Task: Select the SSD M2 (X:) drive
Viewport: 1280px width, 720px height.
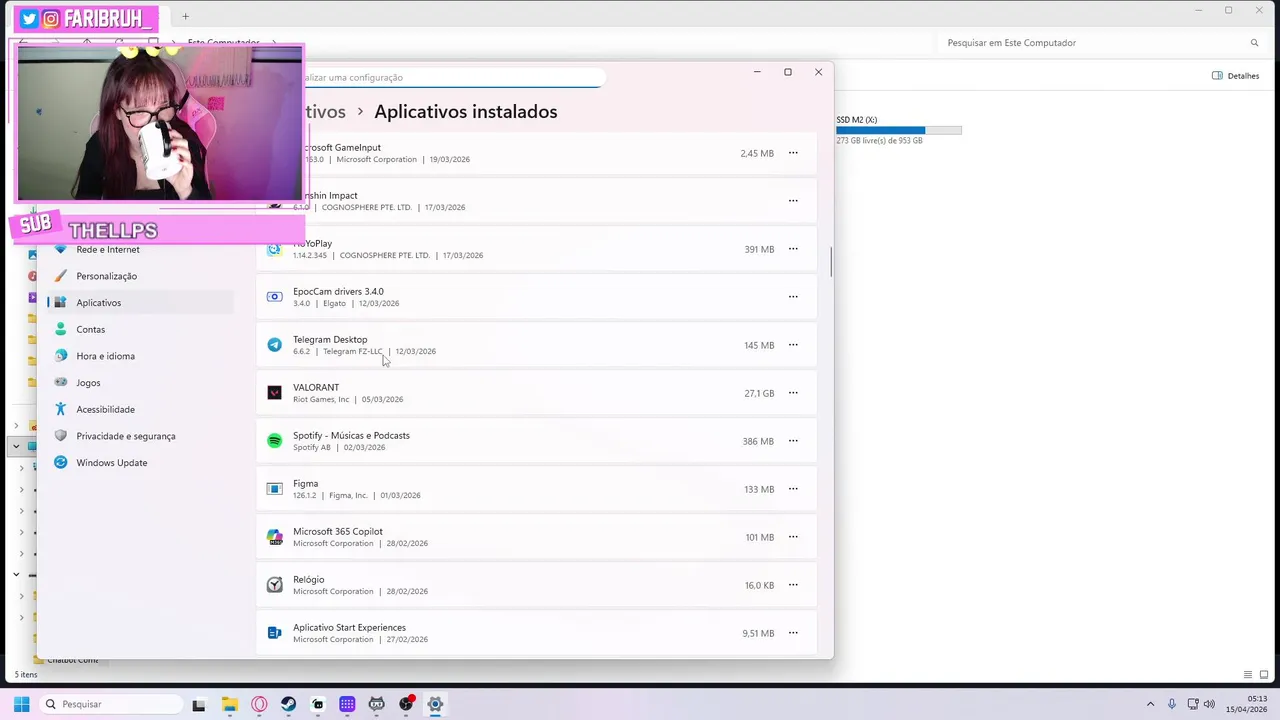Action: point(898,130)
